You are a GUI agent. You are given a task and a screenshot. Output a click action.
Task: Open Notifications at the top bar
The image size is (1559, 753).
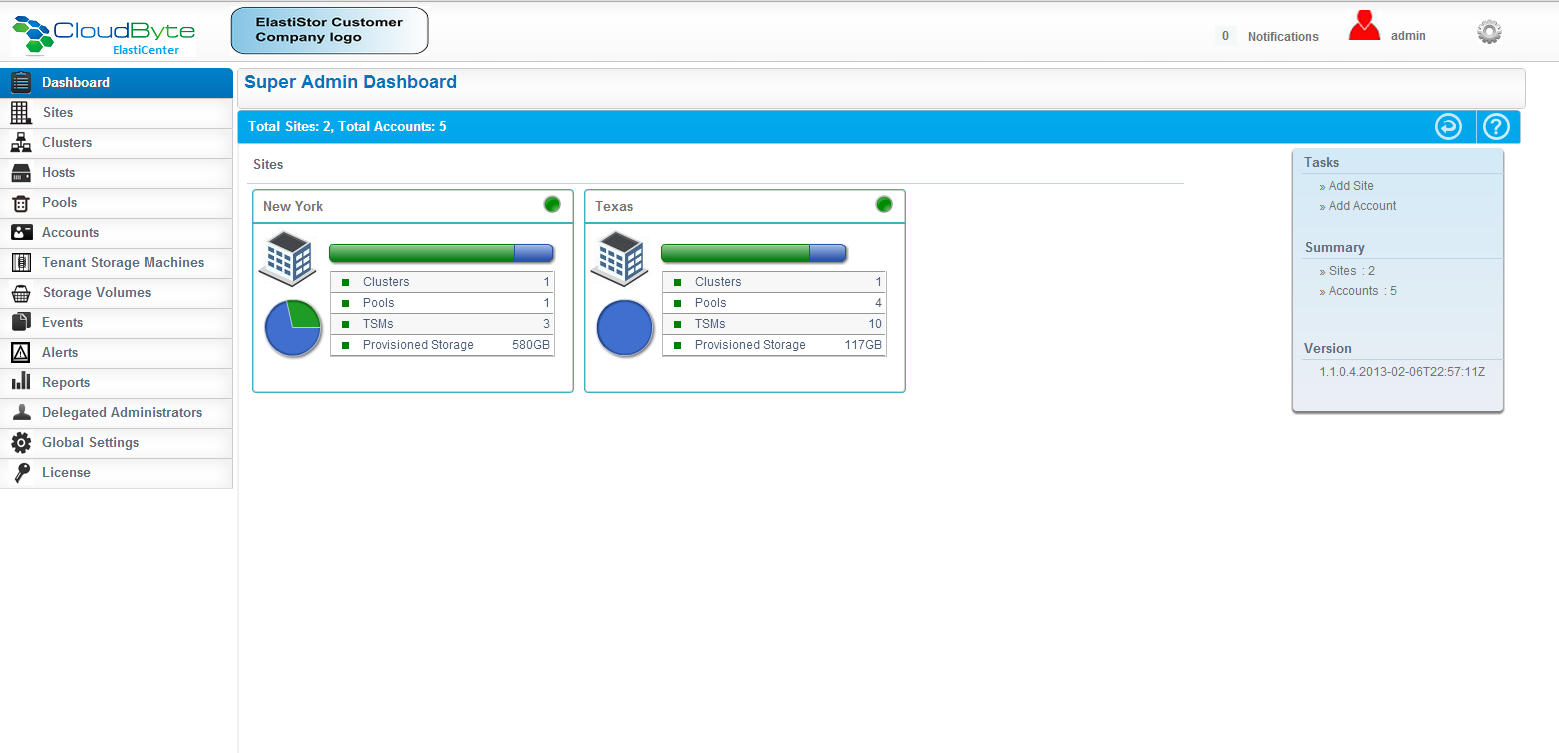point(1282,37)
